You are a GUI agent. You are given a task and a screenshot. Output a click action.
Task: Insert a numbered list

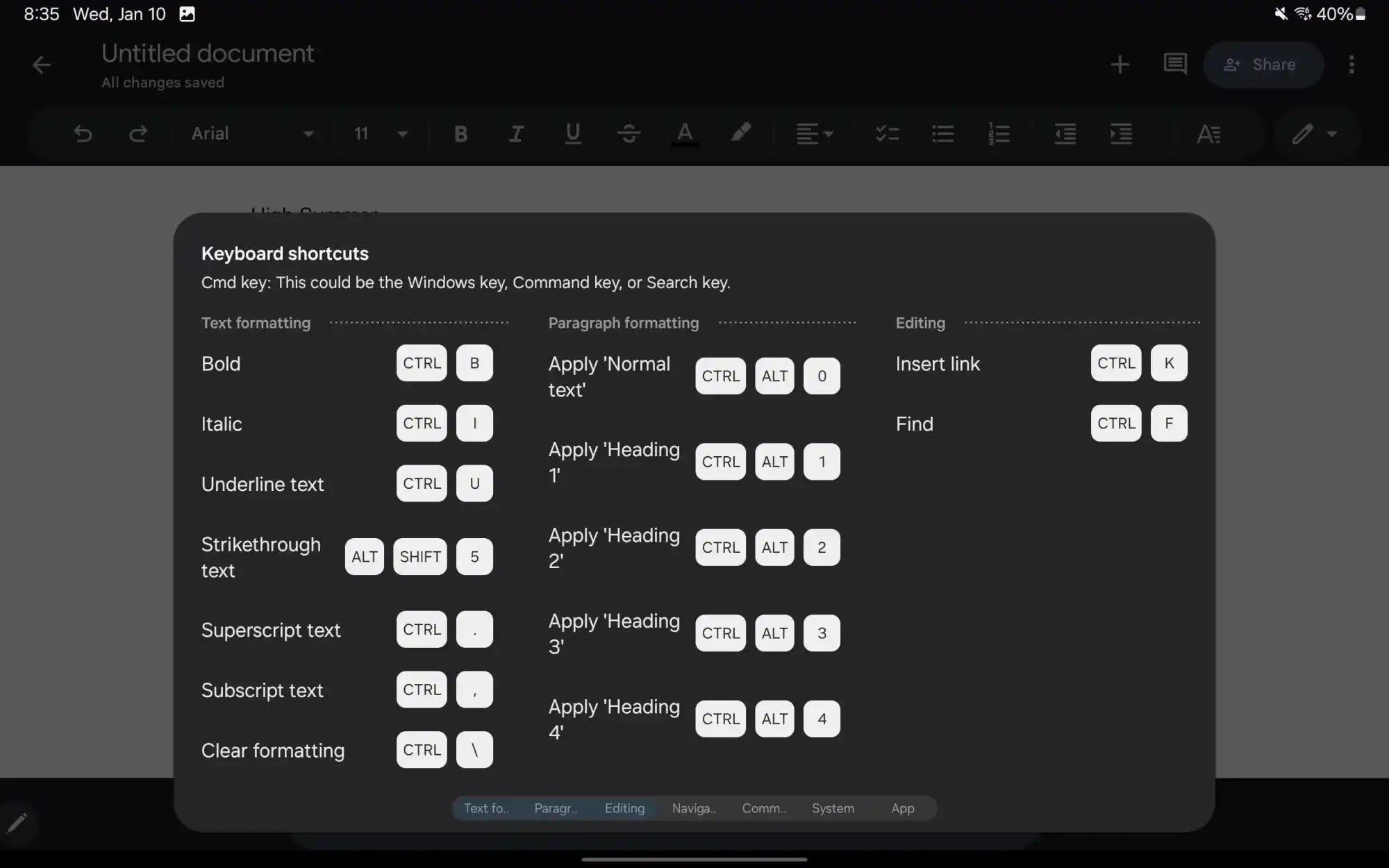(x=999, y=133)
